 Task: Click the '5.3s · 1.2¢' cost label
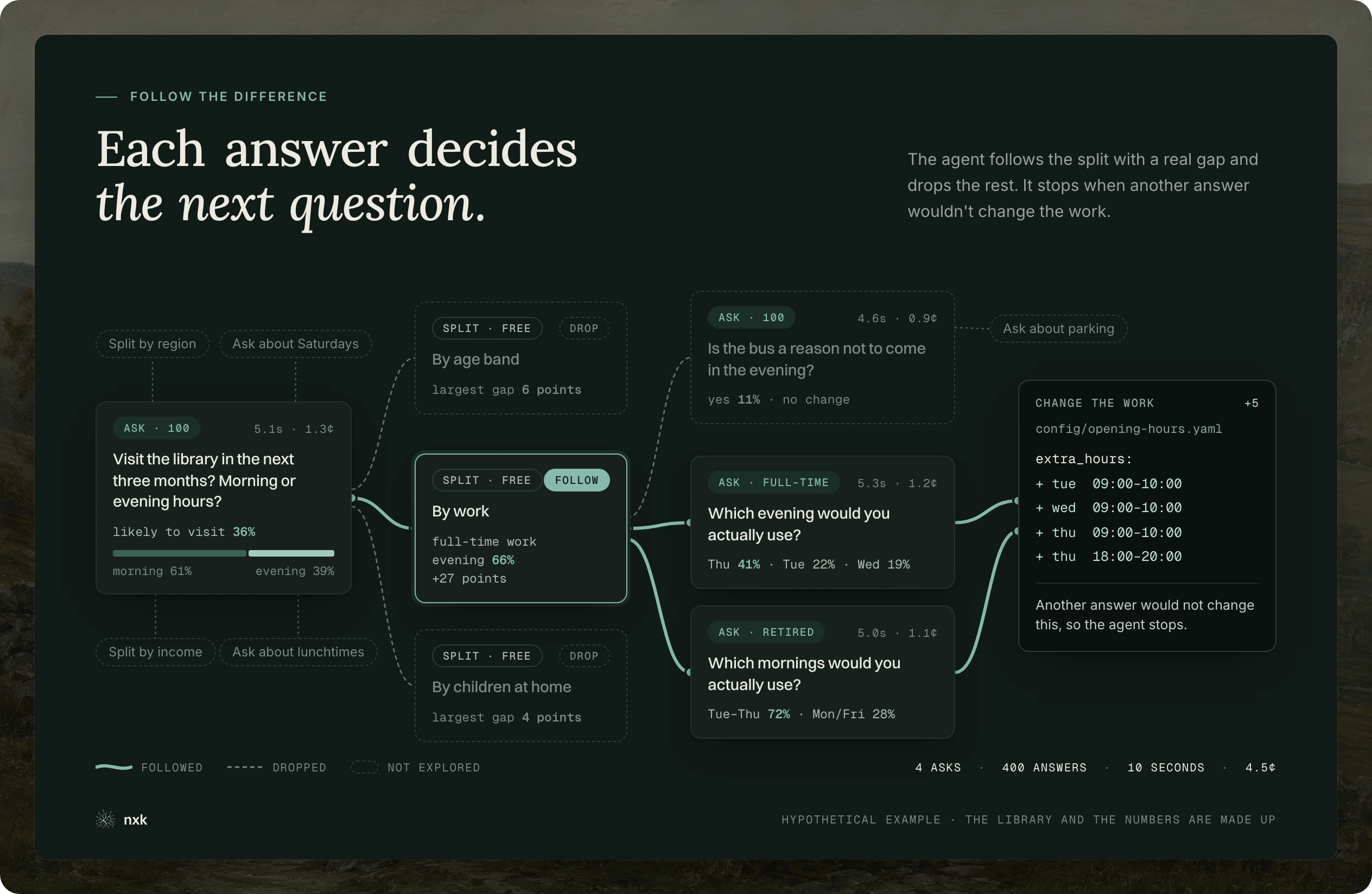897,483
